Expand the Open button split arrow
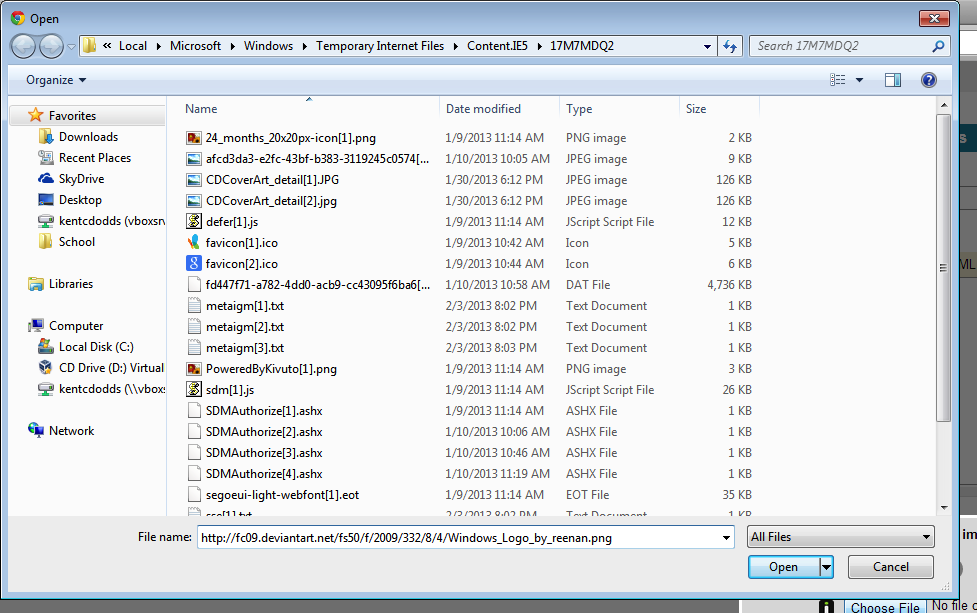Viewport: 977px width, 613px height. pos(827,567)
